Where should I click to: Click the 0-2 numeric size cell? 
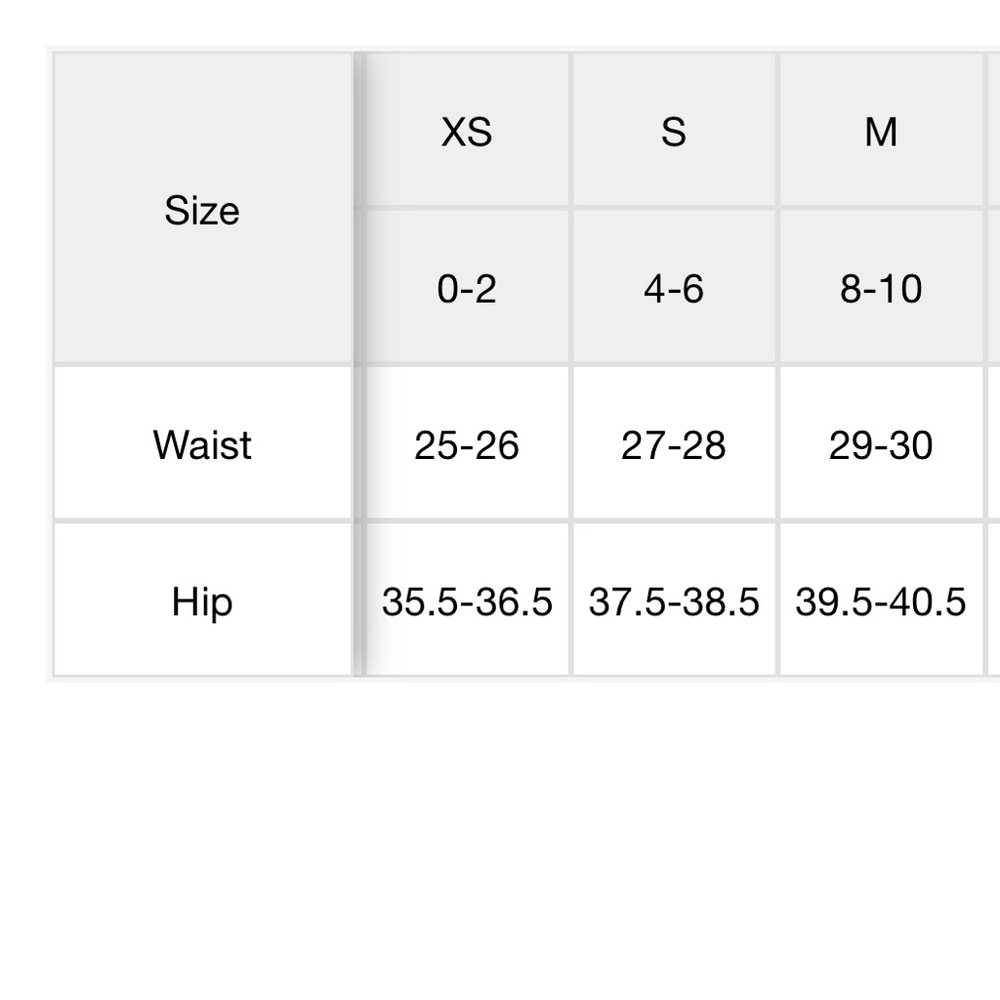pos(466,287)
